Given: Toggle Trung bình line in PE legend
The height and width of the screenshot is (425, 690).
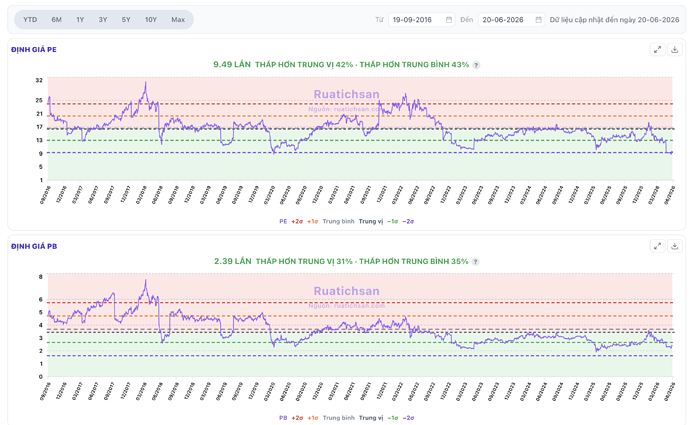Looking at the screenshot, I should [338, 221].
